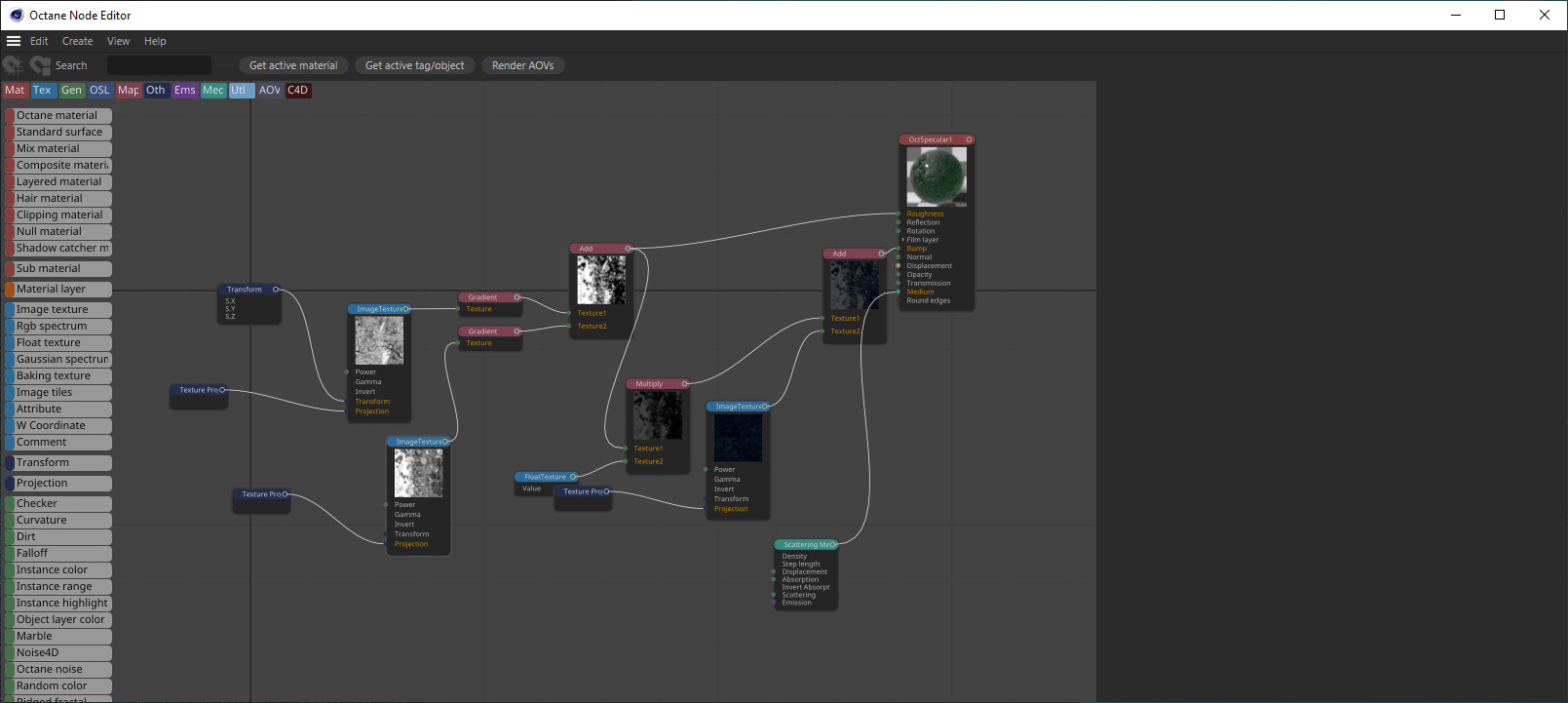The height and width of the screenshot is (703, 1568).
Task: Toggle the Mec category filter
Action: click(x=213, y=90)
